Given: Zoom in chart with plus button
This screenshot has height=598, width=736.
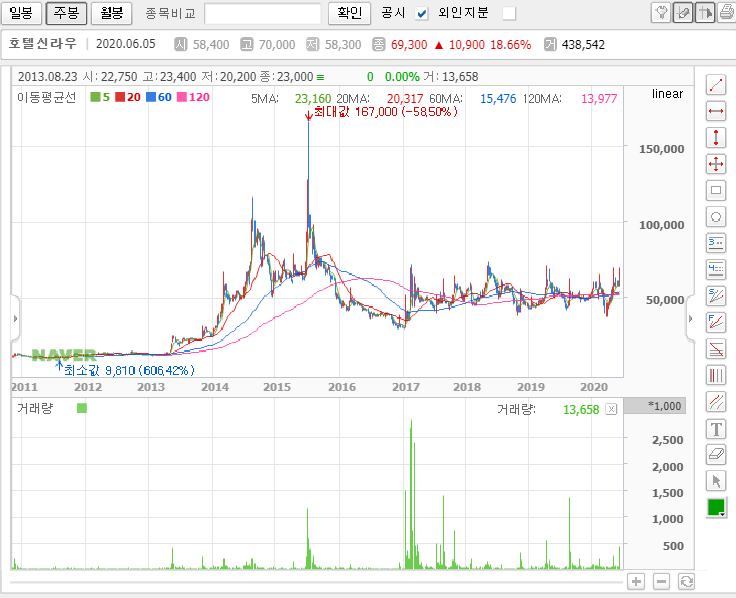Looking at the screenshot, I should (x=636, y=582).
